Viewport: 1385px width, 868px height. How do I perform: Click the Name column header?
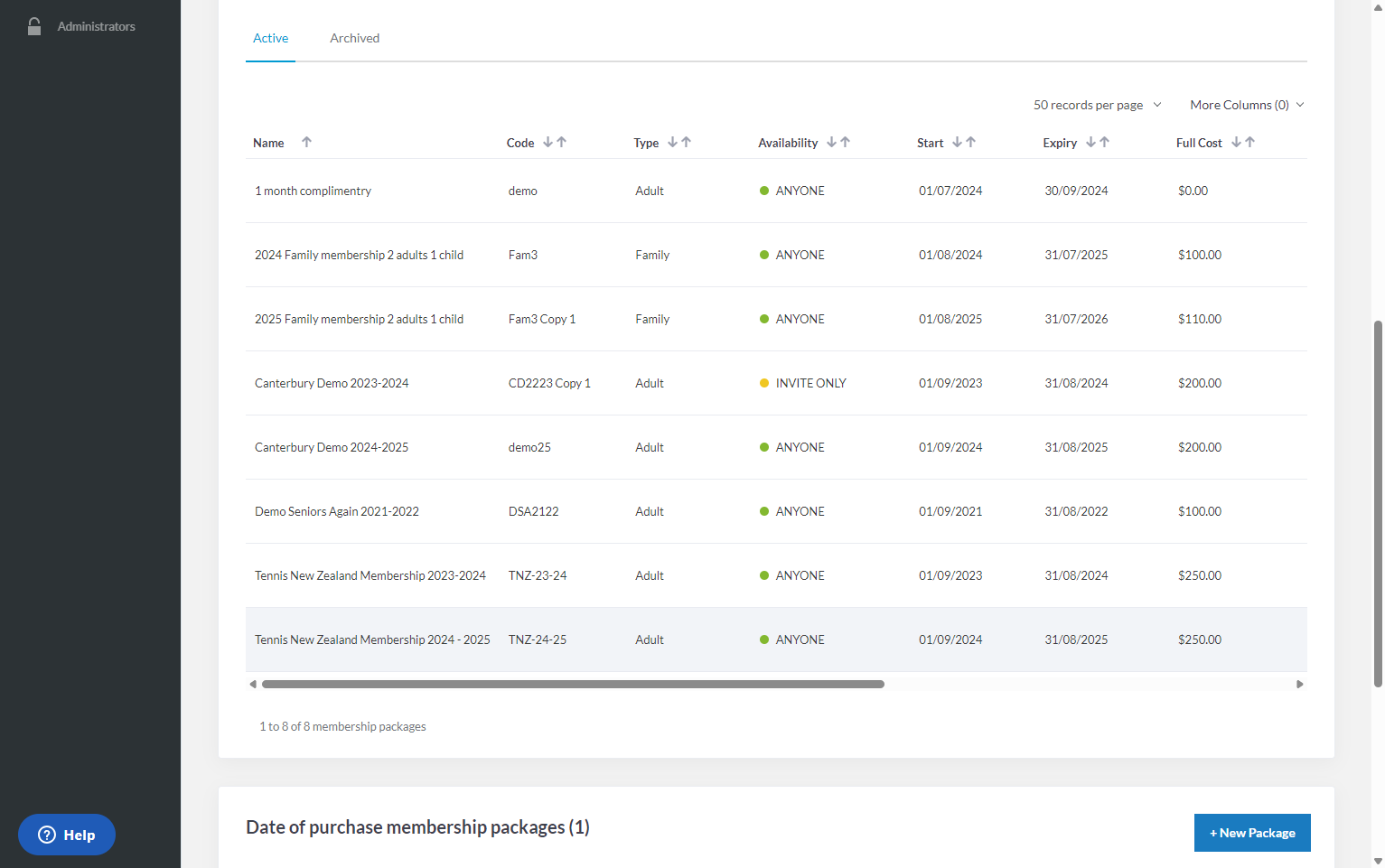click(268, 143)
